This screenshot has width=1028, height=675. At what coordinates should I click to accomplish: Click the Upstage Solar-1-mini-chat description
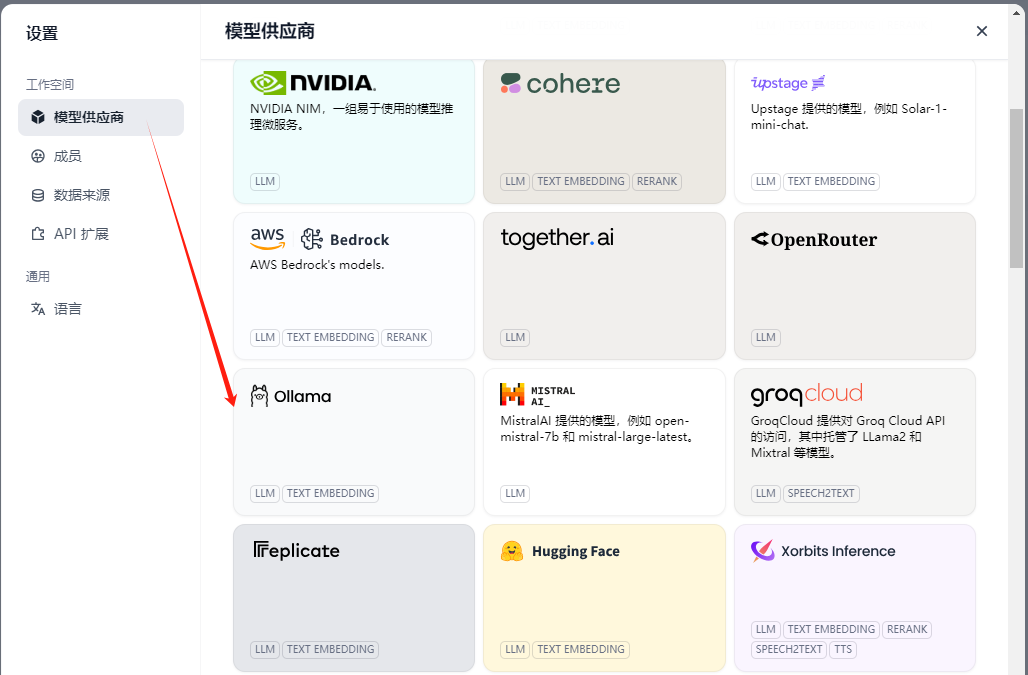click(848, 117)
